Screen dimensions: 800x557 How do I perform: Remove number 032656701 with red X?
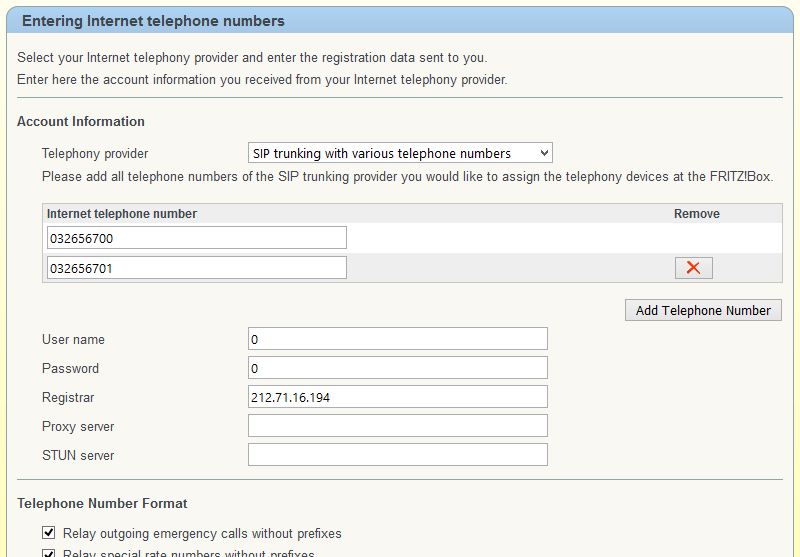tap(693, 268)
